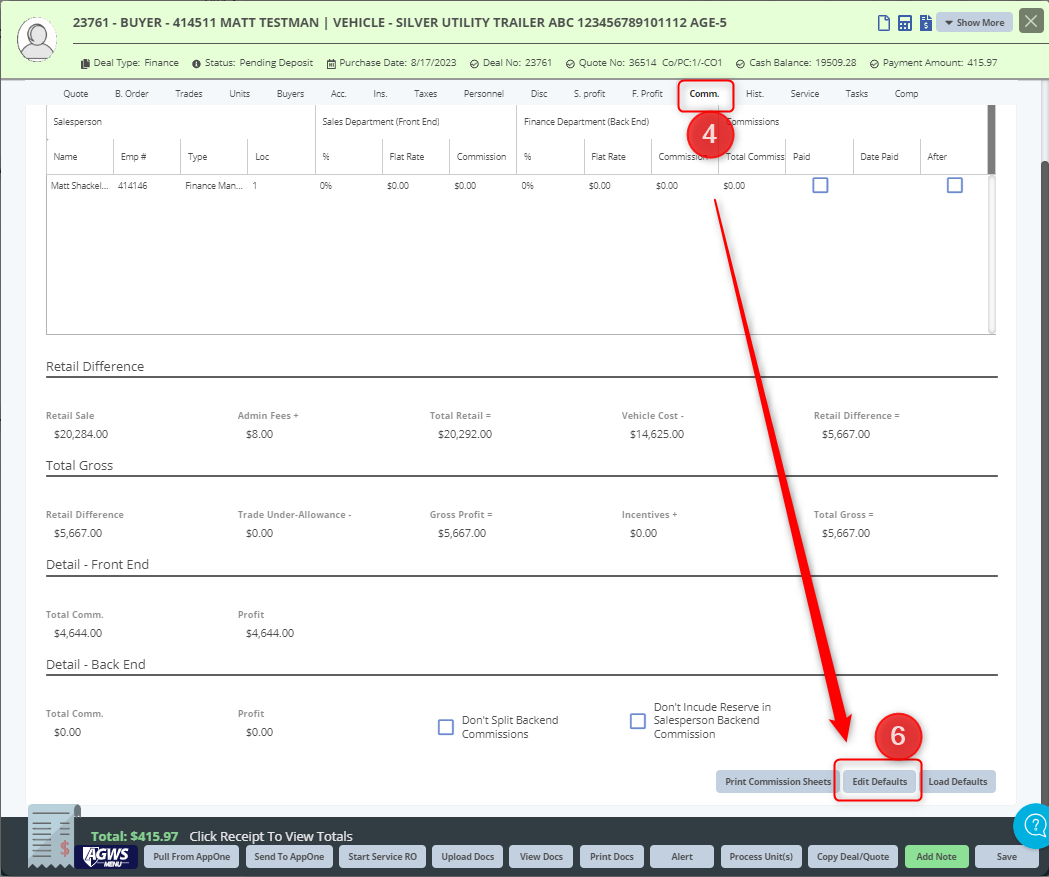Click the Finance Man... type cell
The width and height of the screenshot is (1049, 877).
pyautogui.click(x=214, y=185)
